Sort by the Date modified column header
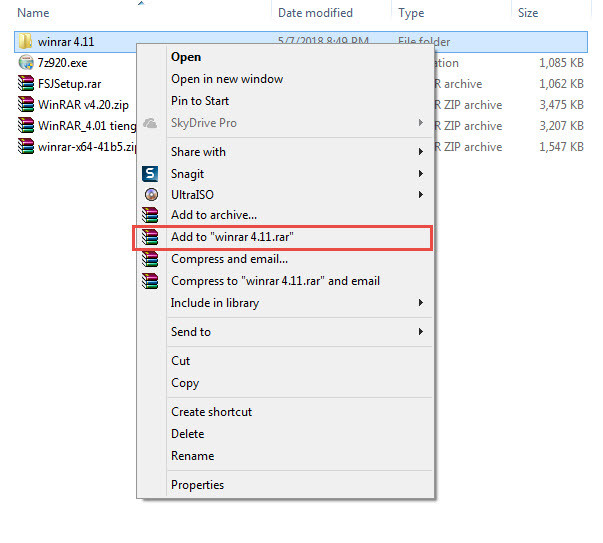This screenshot has height=543, width=603. tap(315, 13)
